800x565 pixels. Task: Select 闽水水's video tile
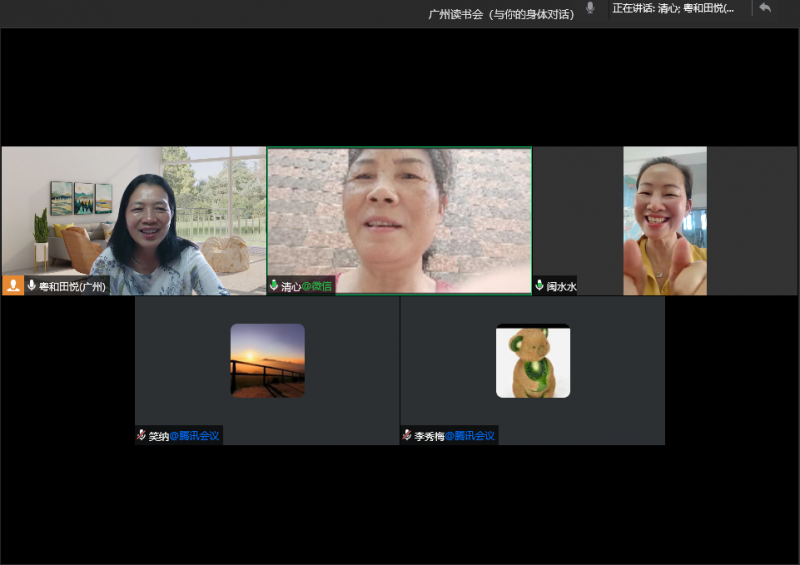point(665,220)
